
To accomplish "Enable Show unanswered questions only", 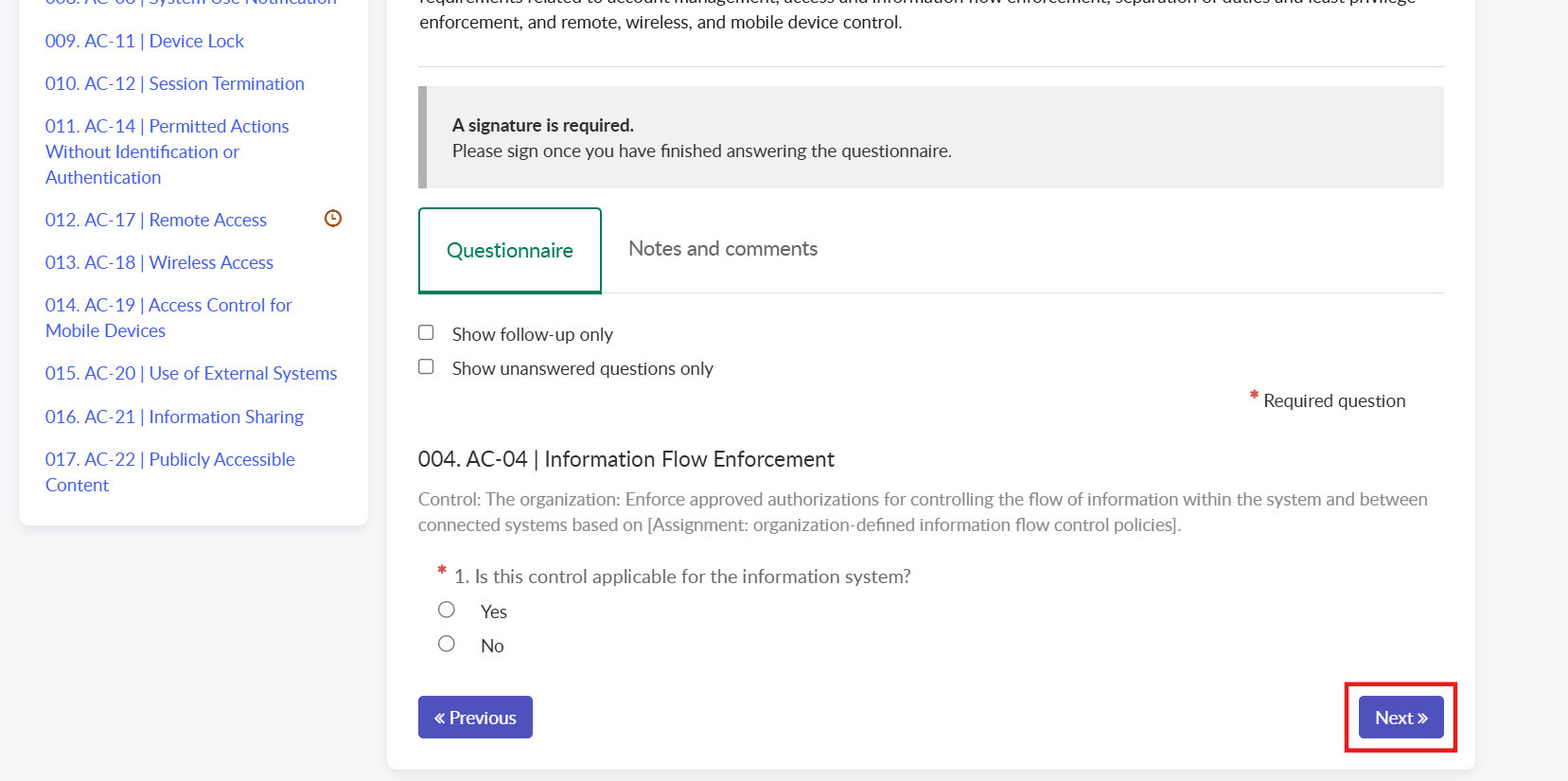I will [427, 367].
